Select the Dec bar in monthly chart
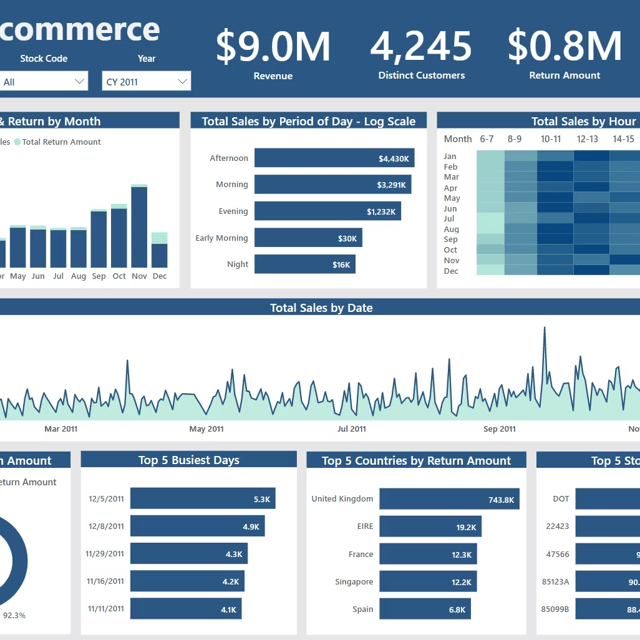 159,250
